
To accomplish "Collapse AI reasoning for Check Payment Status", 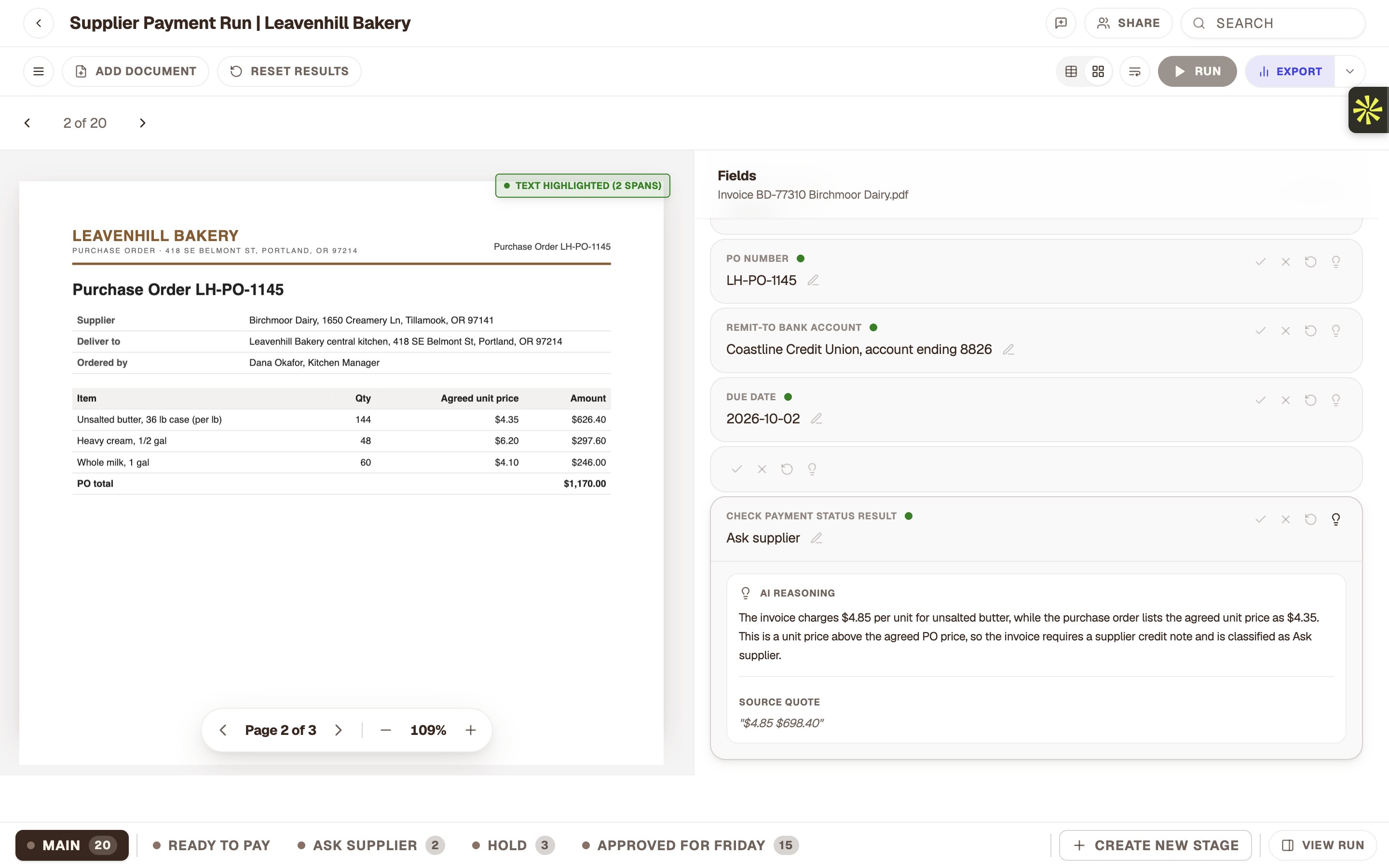I will (x=1335, y=519).
